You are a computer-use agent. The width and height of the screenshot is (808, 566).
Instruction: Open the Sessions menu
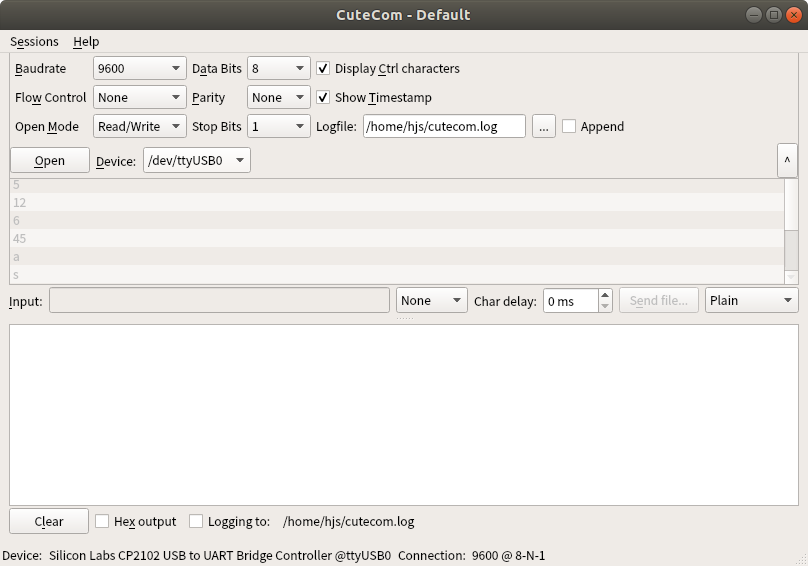click(x=34, y=41)
